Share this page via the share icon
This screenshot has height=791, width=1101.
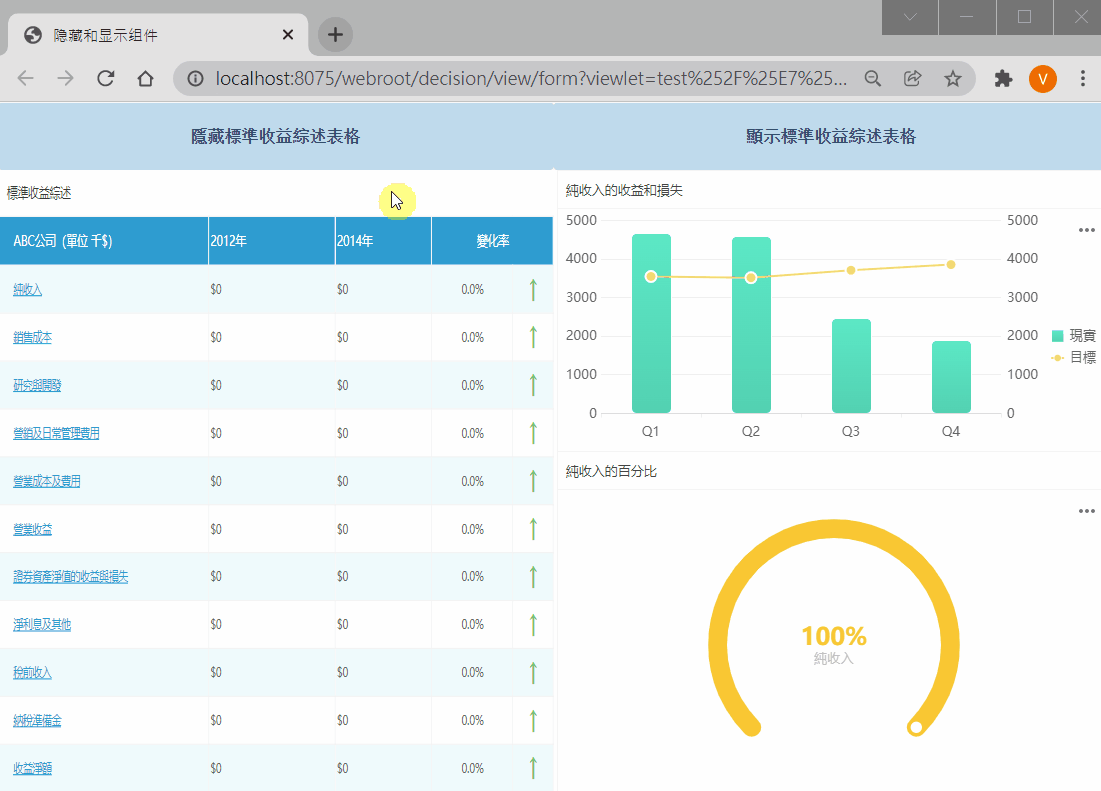click(912, 78)
